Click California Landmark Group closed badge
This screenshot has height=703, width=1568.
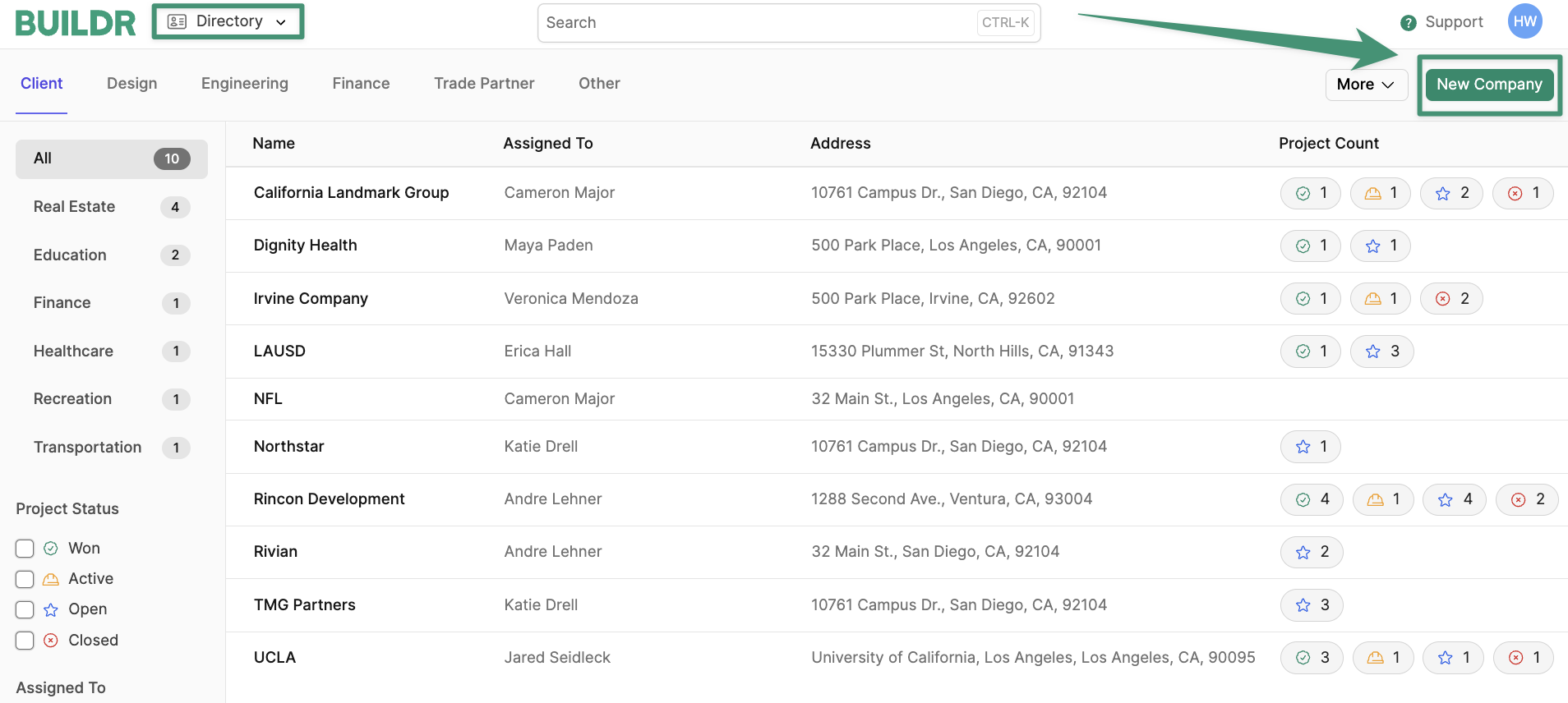click(1523, 193)
